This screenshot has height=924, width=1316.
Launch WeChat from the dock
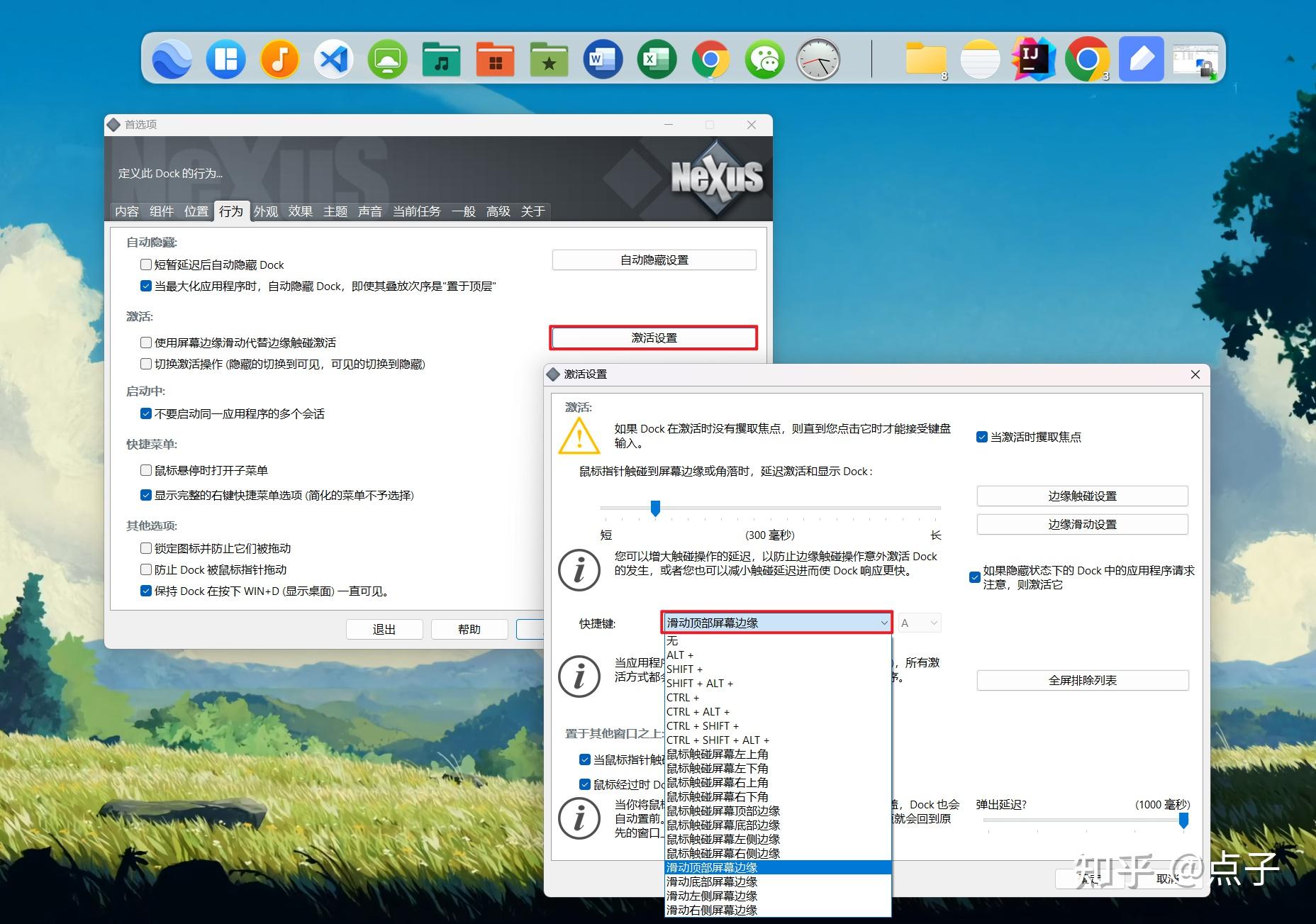(764, 59)
